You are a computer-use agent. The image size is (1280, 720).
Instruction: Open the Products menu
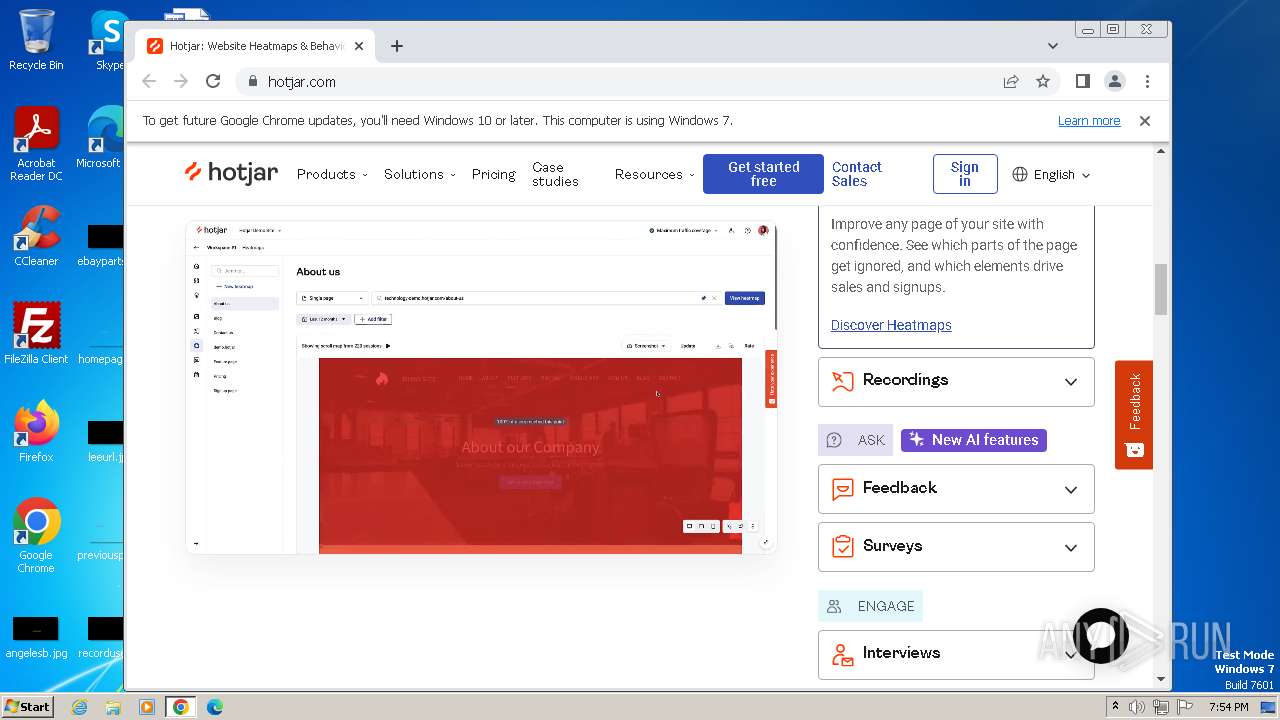(332, 174)
